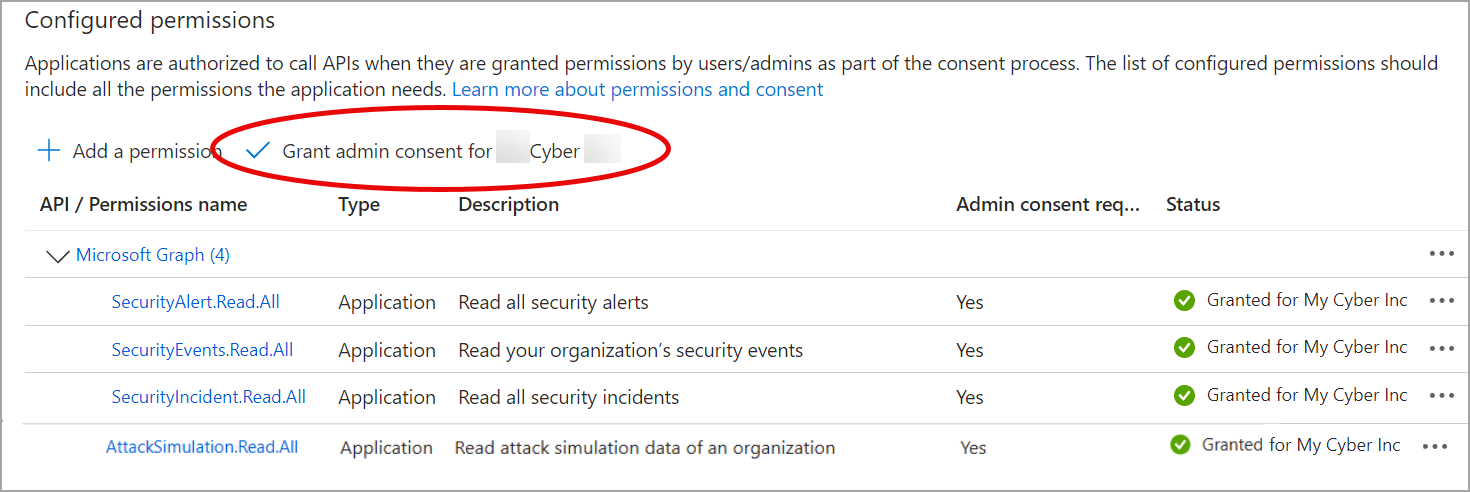Open the AttackSimulation.Read.All permission
1470x492 pixels.
click(x=202, y=447)
